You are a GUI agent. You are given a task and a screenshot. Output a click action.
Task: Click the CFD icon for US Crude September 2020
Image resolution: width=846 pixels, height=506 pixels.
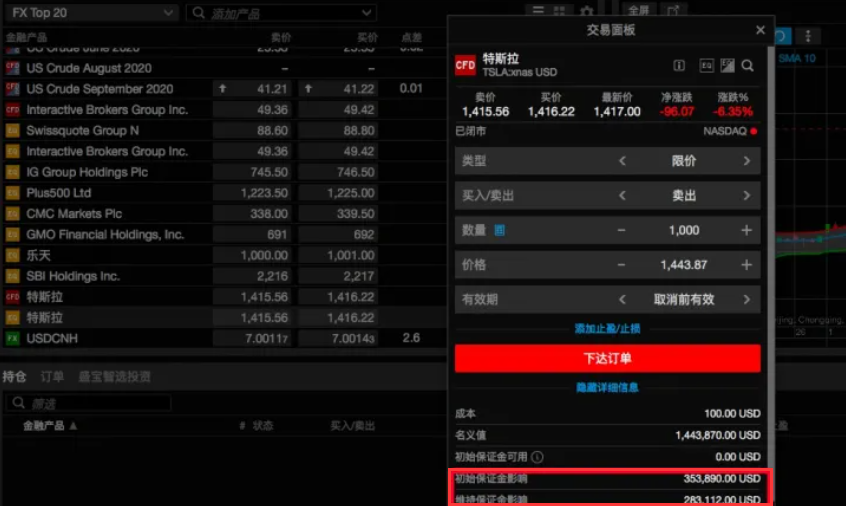12,89
